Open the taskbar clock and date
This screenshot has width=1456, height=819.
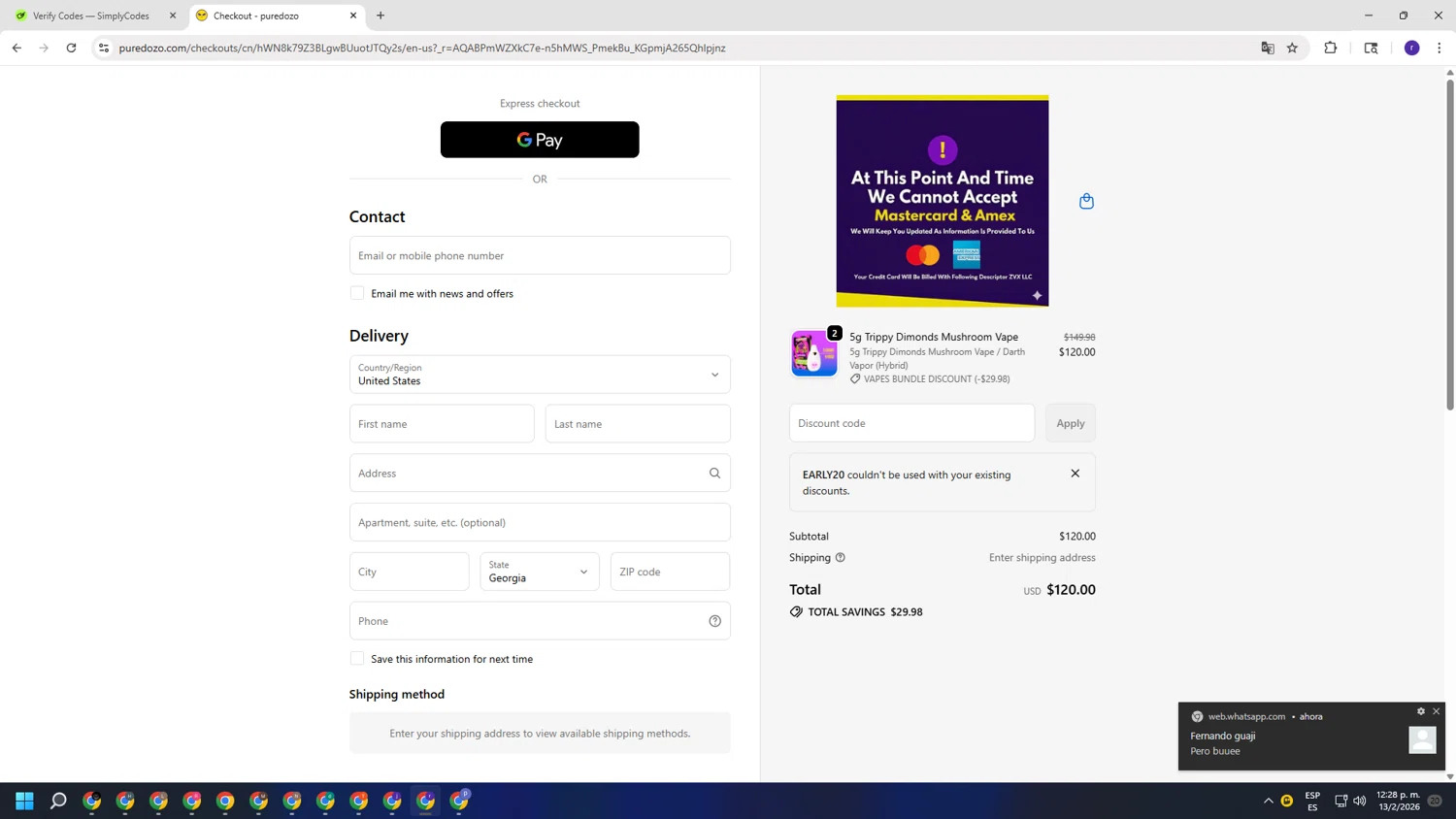1398,801
